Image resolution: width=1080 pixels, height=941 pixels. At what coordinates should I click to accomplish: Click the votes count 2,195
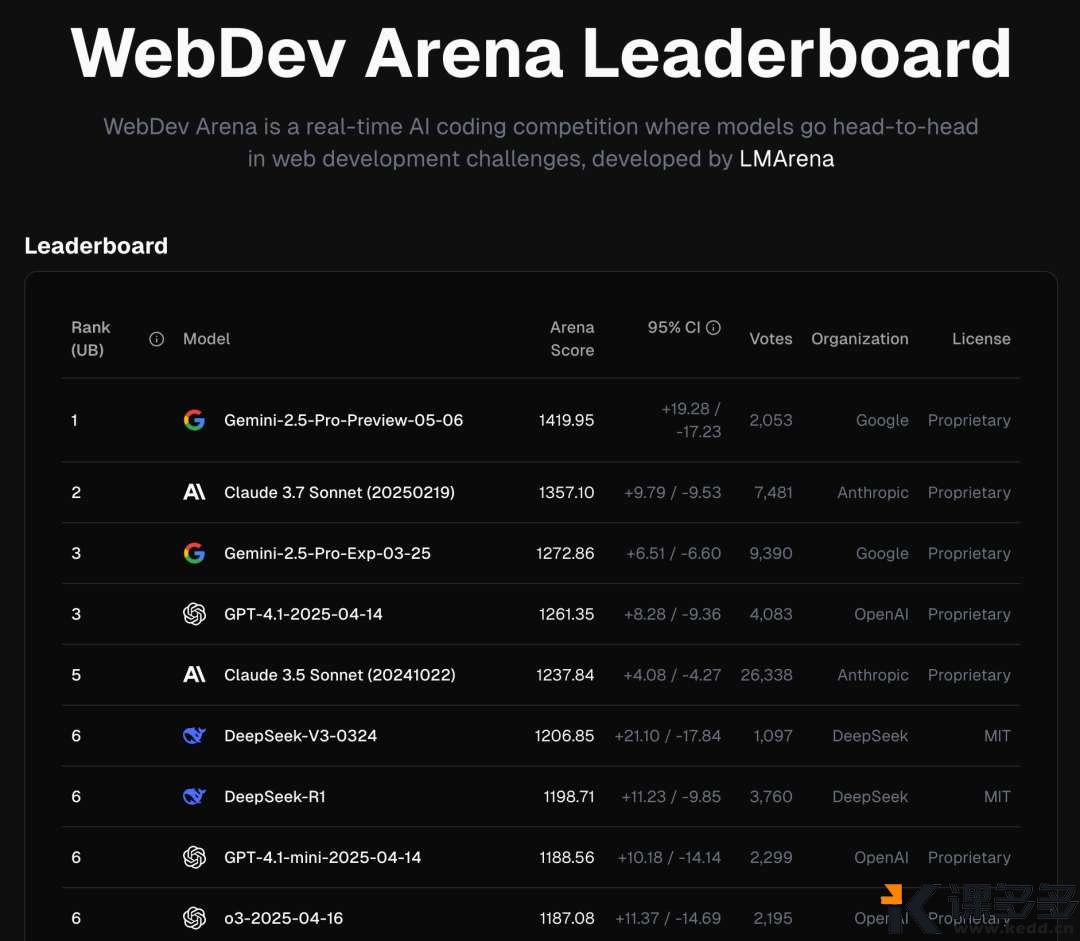click(x=773, y=918)
